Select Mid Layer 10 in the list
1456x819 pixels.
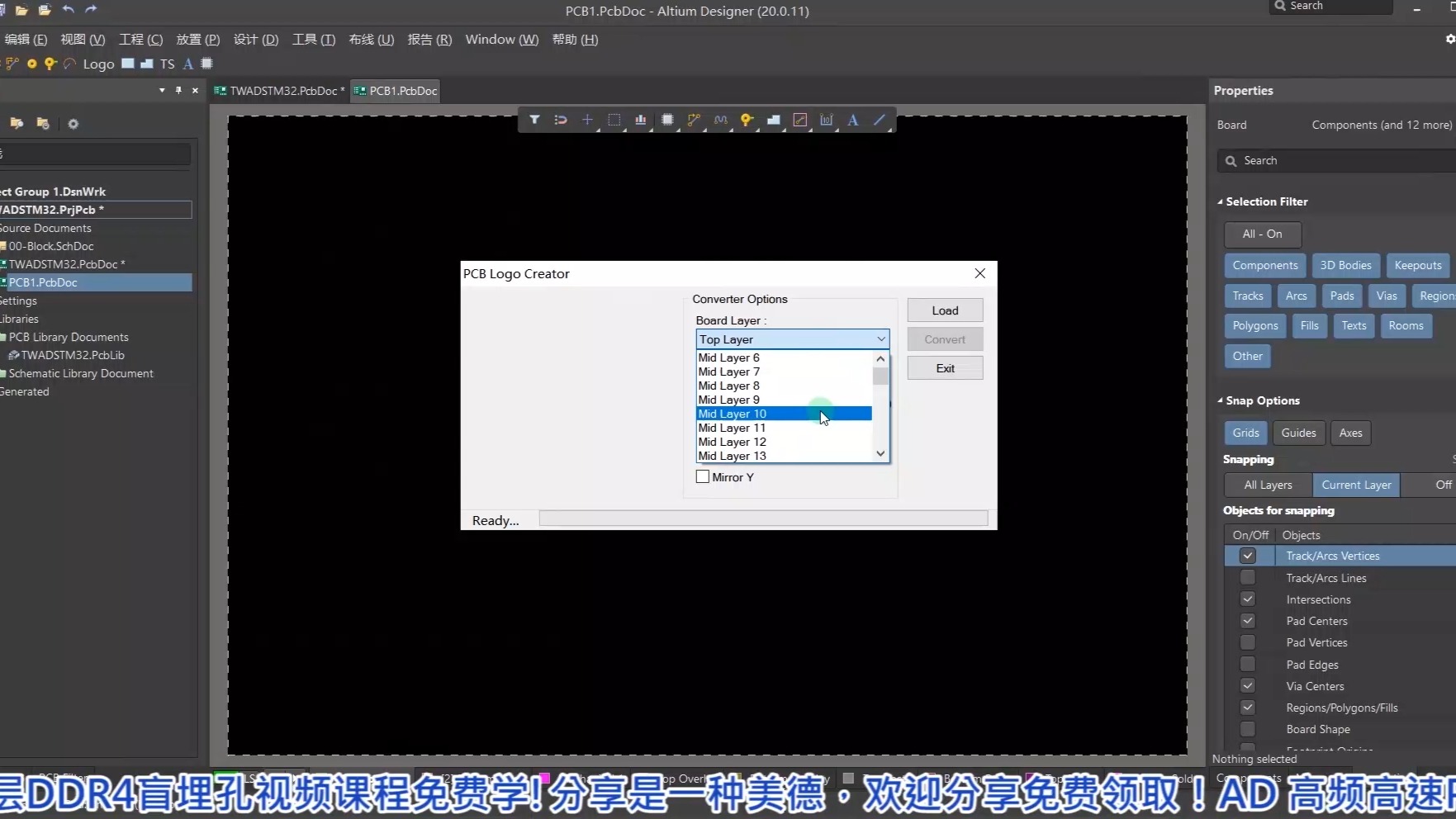(785, 414)
